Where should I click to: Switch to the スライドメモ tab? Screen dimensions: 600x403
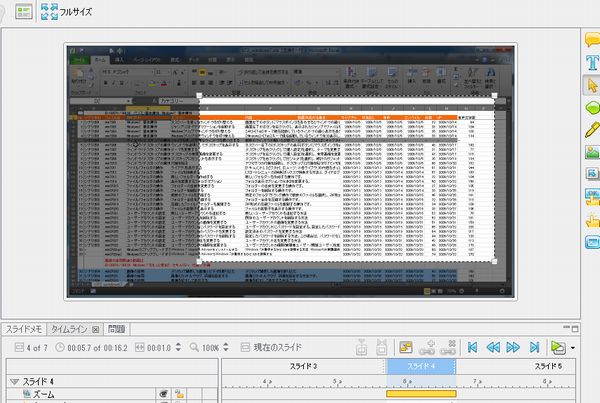[x=23, y=328]
